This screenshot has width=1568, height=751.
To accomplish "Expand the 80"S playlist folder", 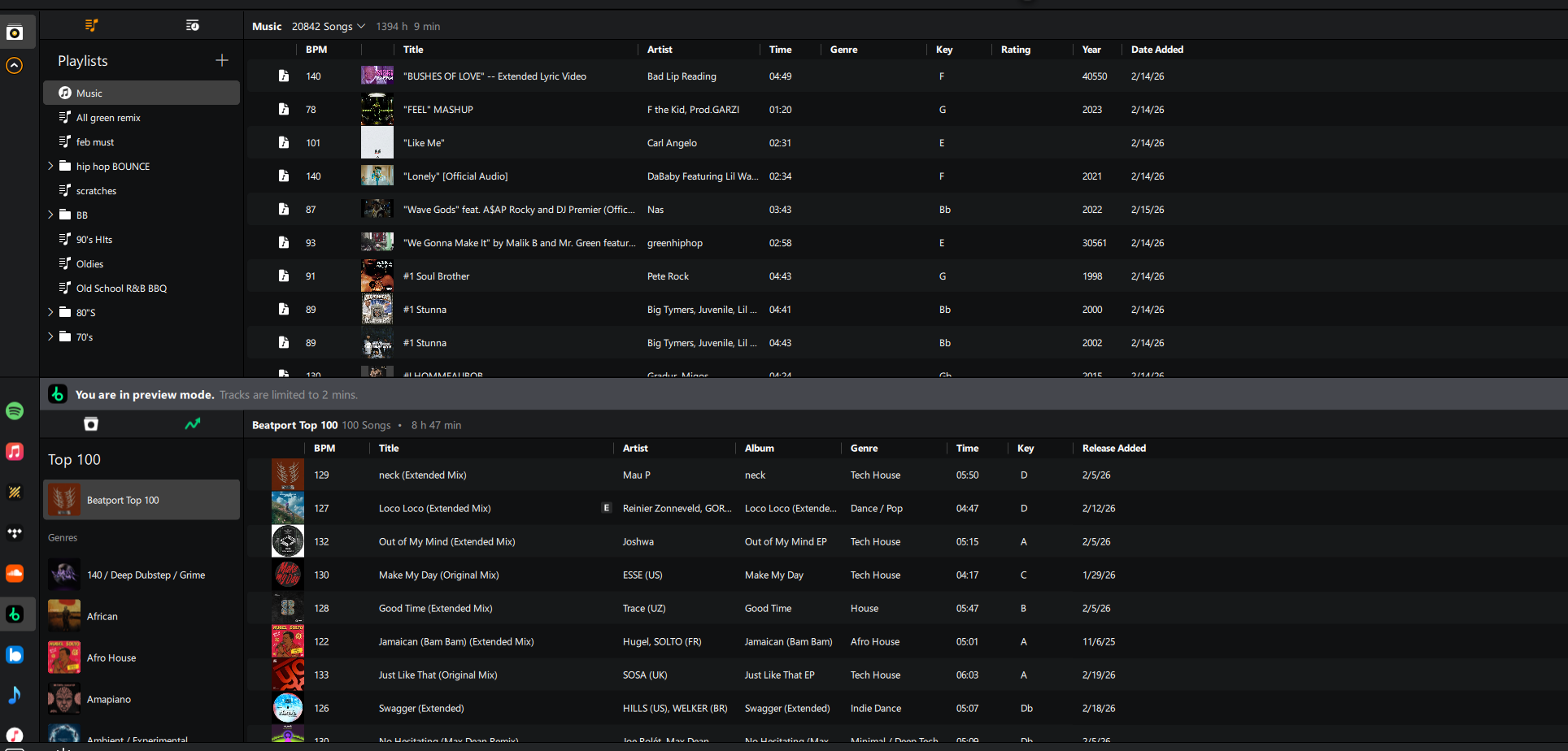I will [x=50, y=313].
